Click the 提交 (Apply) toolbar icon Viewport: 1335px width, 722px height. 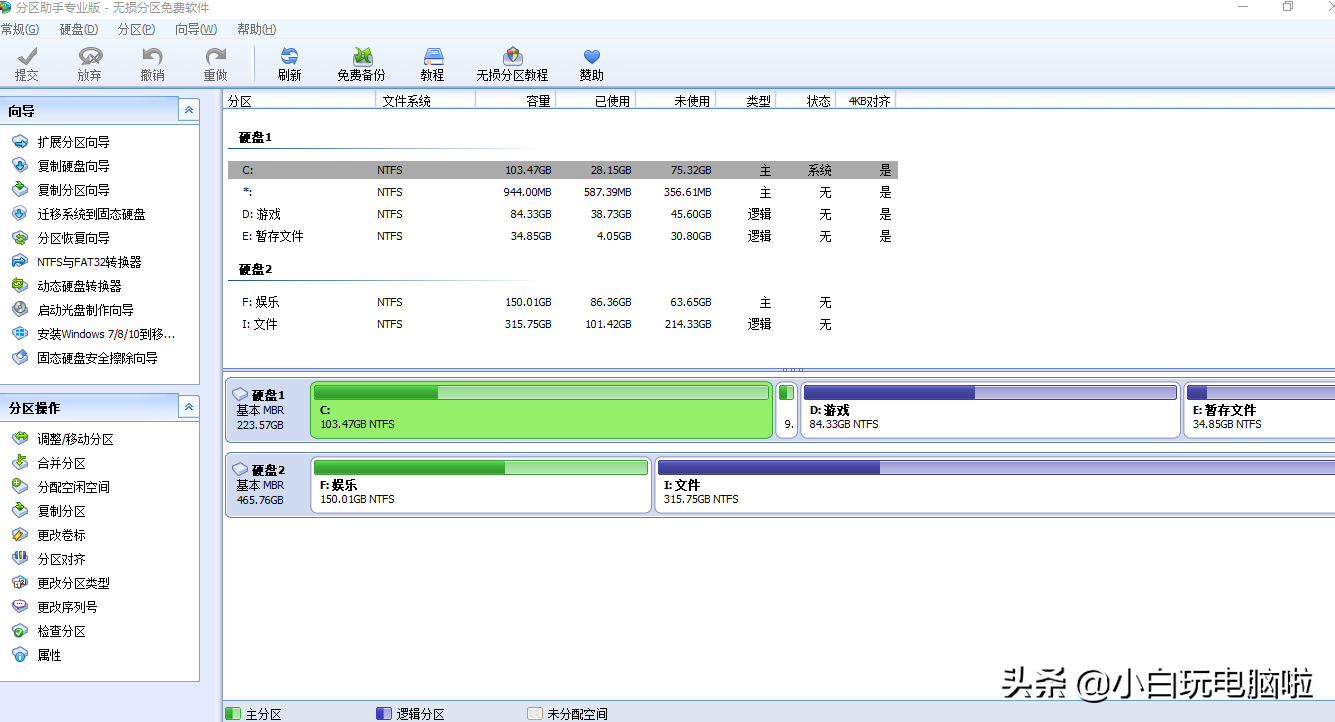[27, 64]
